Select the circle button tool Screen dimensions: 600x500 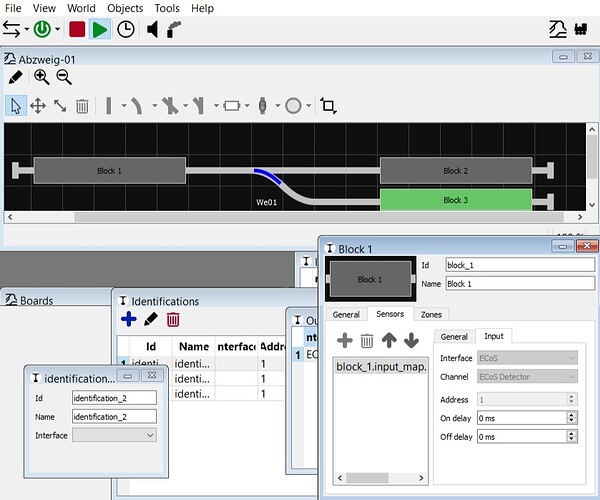(x=293, y=106)
